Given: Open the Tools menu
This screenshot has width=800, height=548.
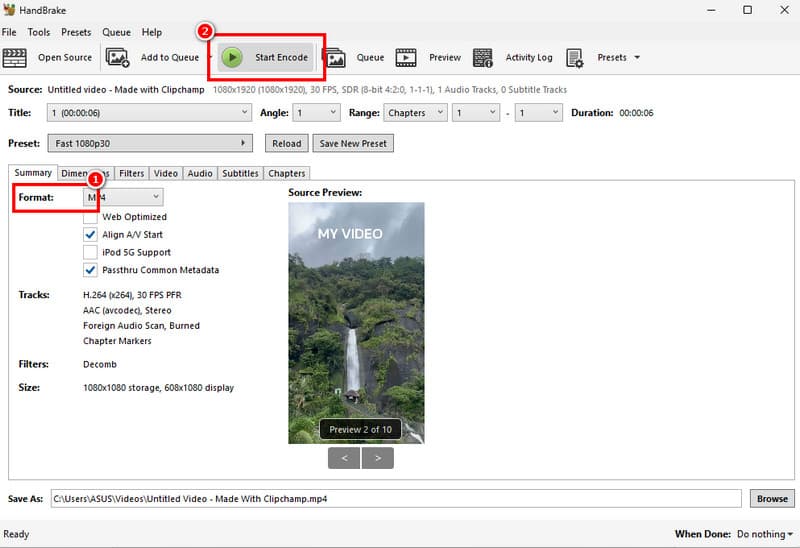Looking at the screenshot, I should tap(39, 32).
